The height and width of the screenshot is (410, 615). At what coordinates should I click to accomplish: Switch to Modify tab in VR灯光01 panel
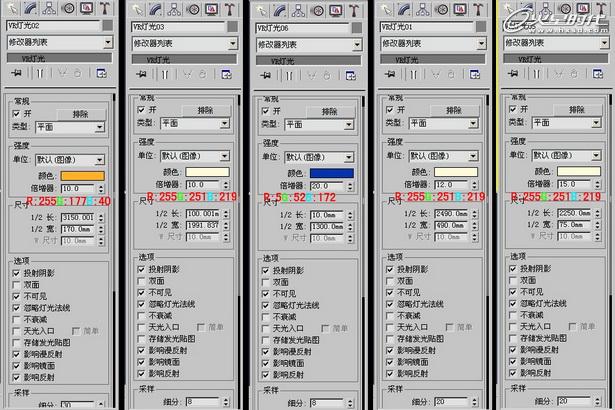[x=404, y=9]
